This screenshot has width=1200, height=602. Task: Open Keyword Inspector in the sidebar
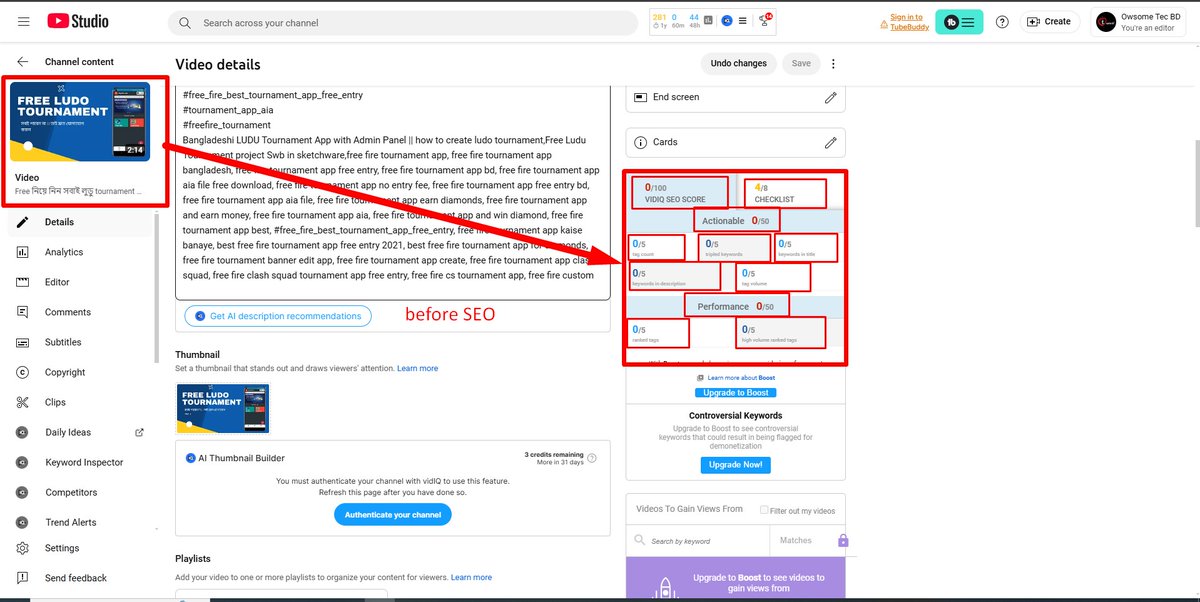(78, 462)
